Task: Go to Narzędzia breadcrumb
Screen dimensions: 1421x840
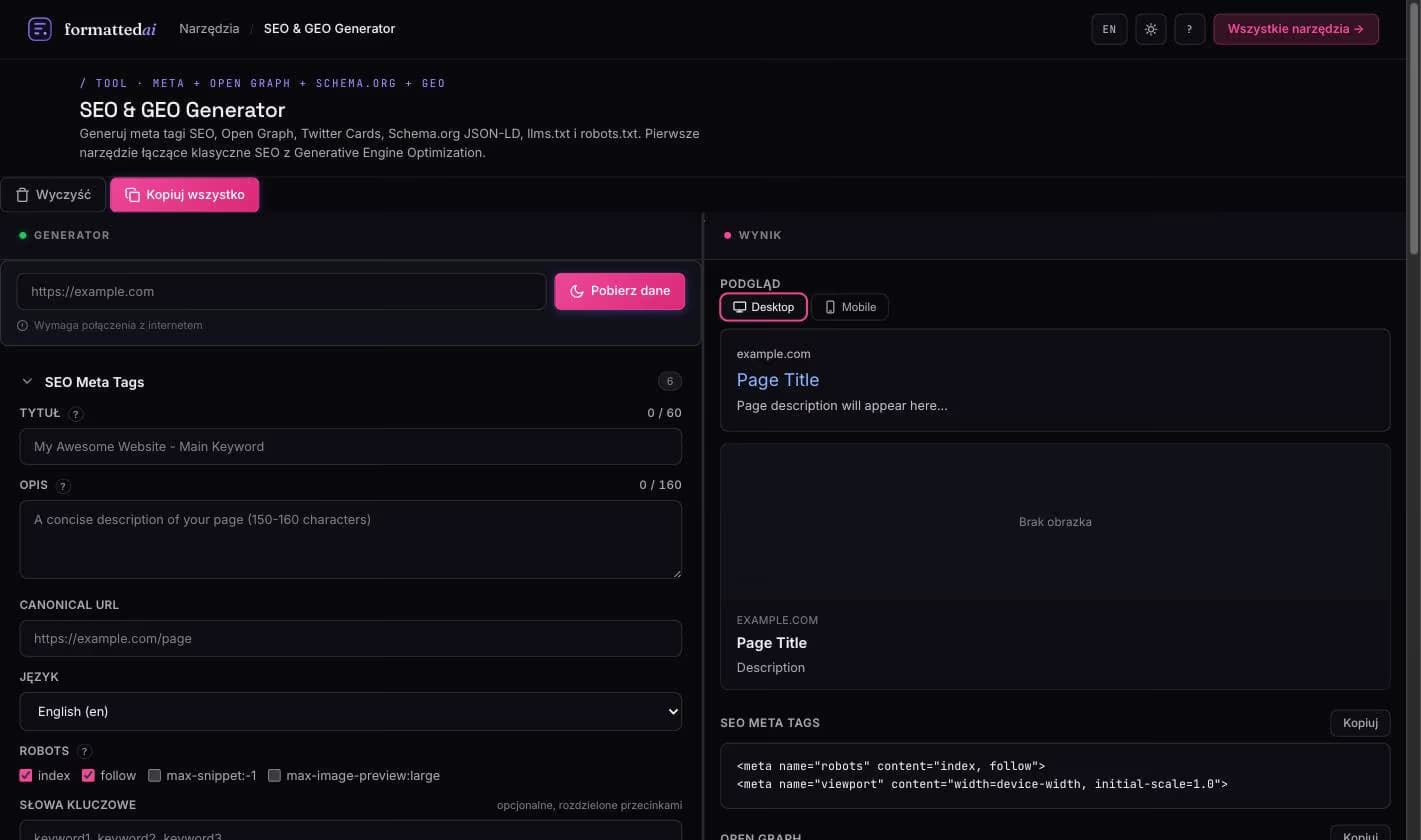Action: [x=209, y=29]
